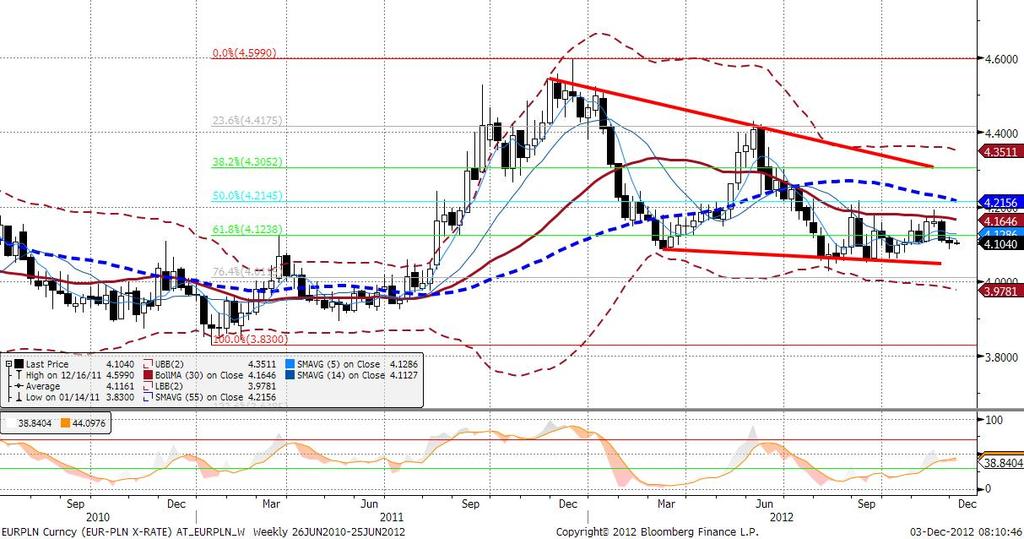Click the Average marker icon in legend

pos(19,386)
